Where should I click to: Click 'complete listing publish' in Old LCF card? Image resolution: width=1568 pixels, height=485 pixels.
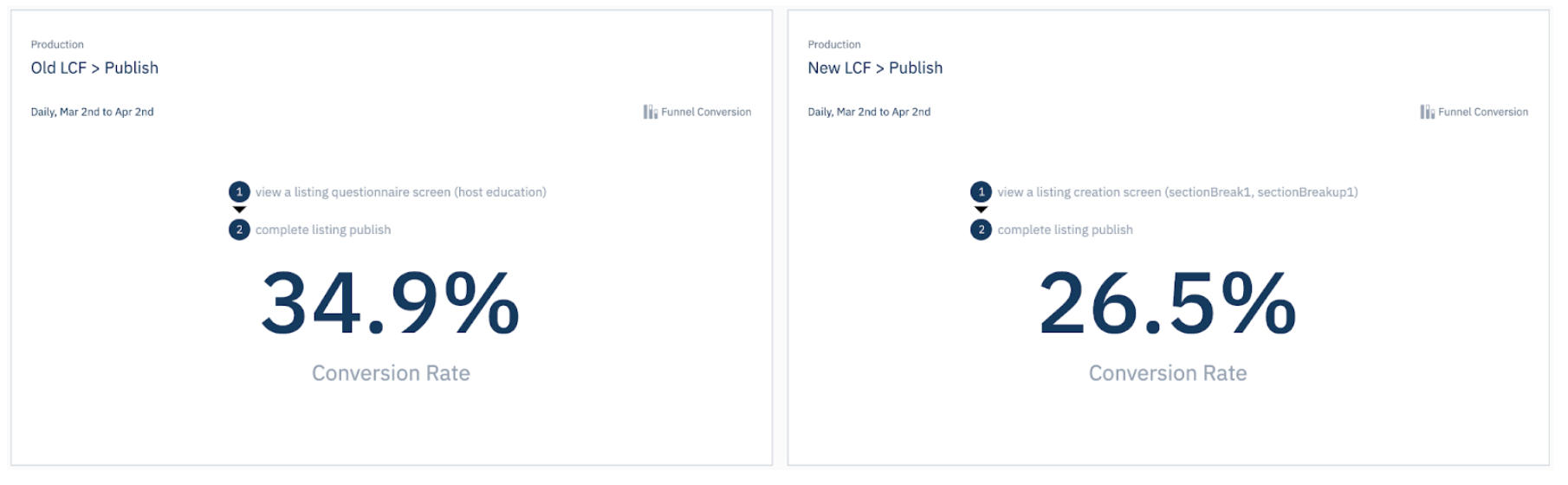point(323,230)
